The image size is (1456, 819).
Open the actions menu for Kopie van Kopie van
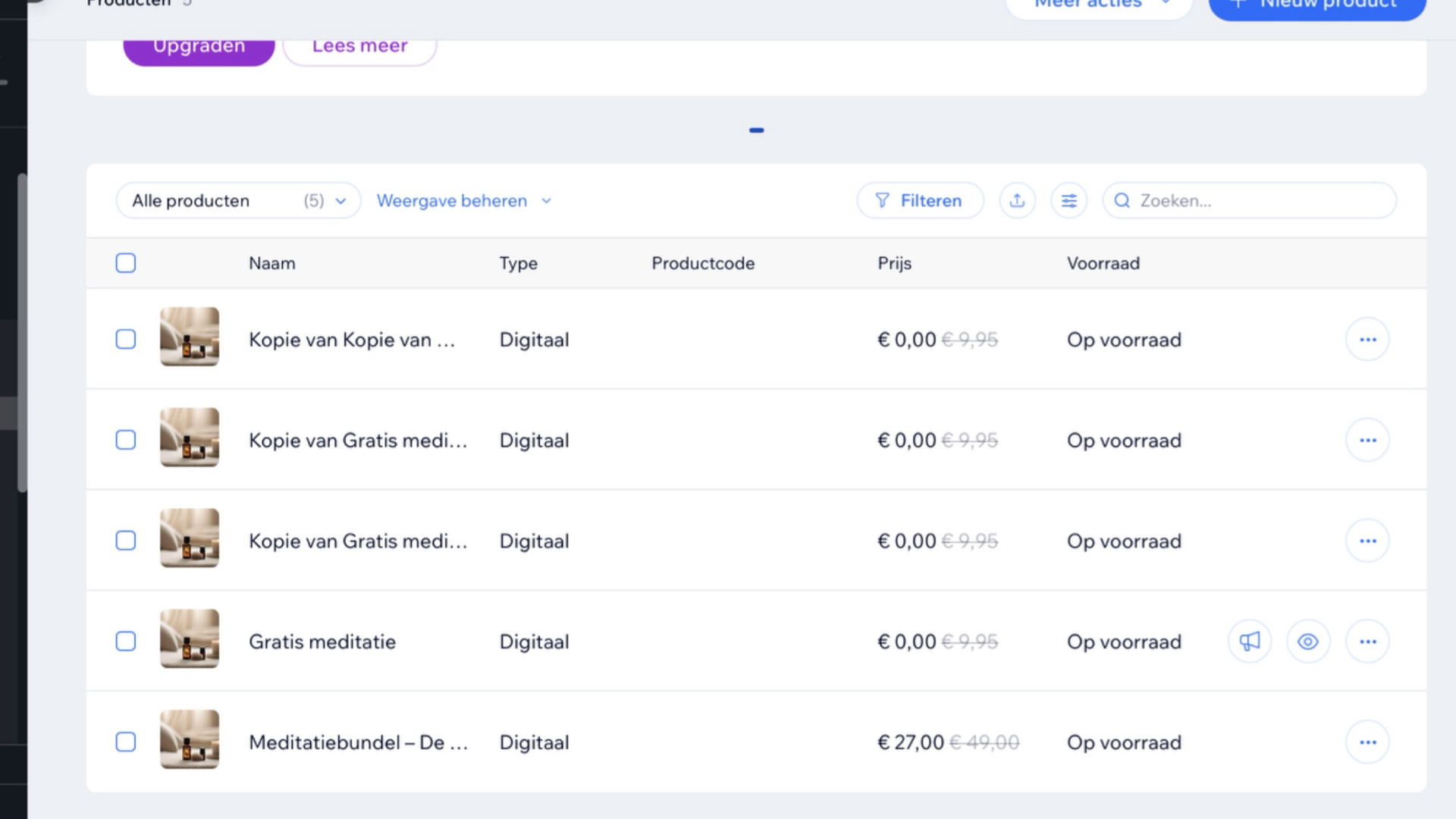point(1367,339)
